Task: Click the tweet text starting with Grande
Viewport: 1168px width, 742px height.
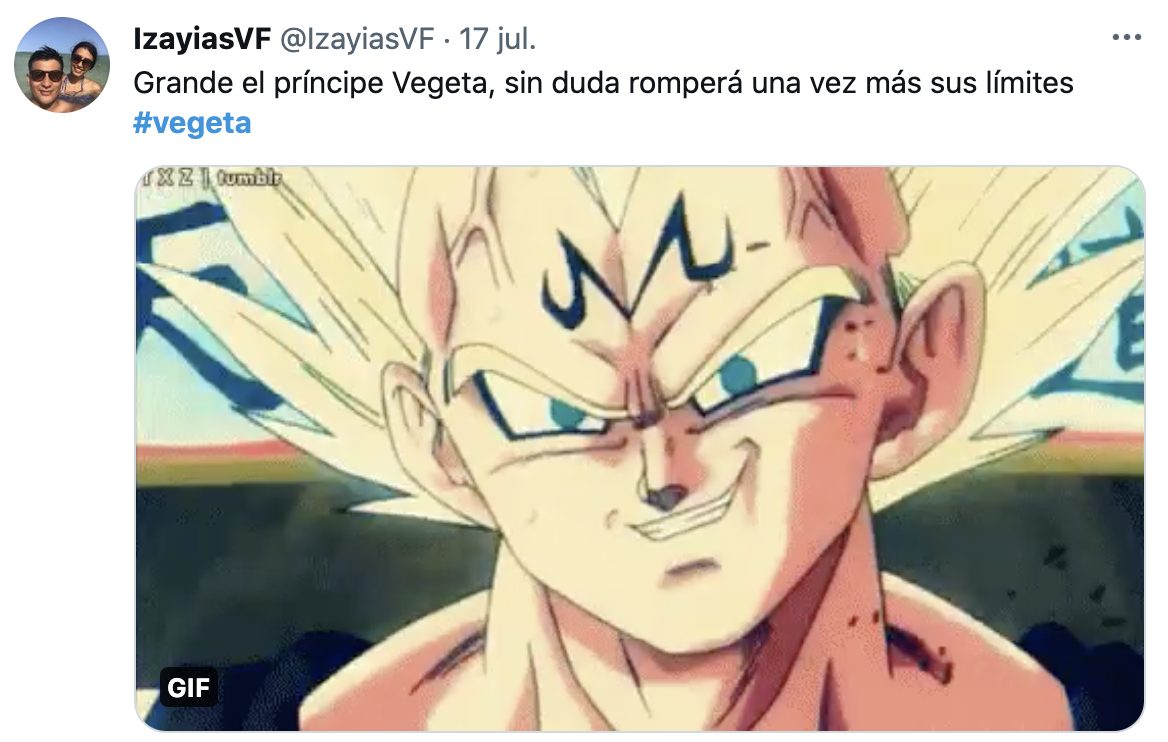Action: point(603,83)
